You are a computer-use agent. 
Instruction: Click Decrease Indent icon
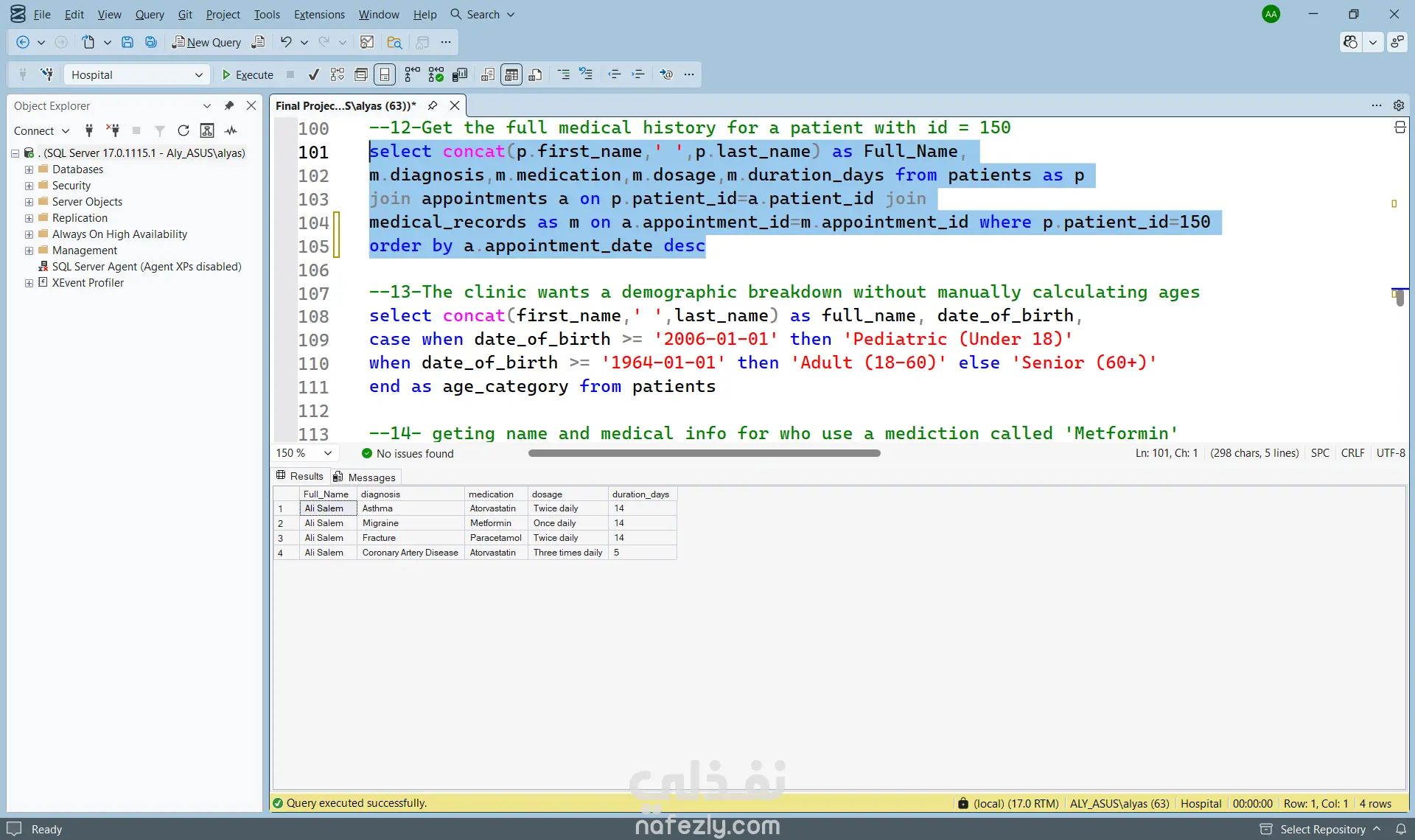click(614, 74)
